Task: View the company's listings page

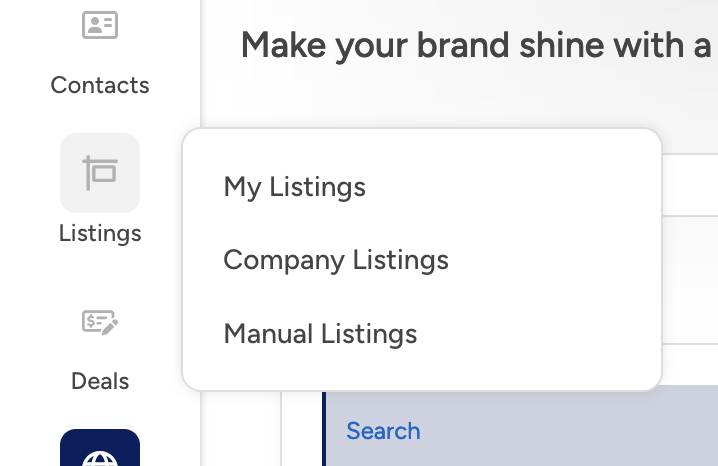Action: click(x=335, y=260)
